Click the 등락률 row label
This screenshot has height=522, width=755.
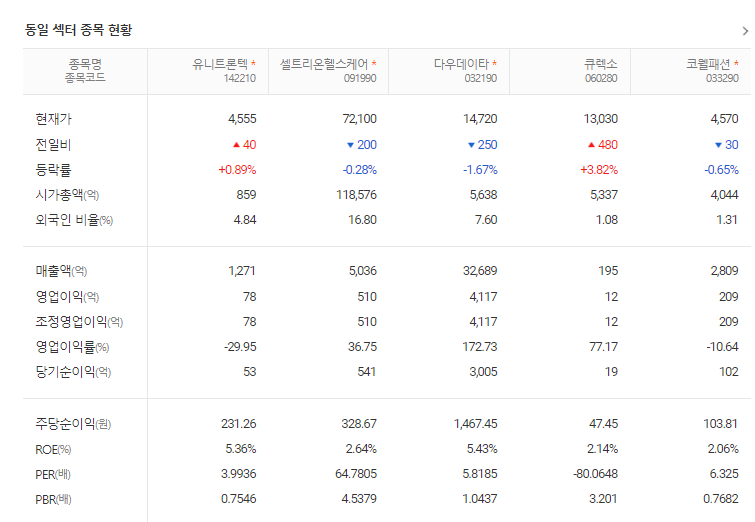pos(53,170)
